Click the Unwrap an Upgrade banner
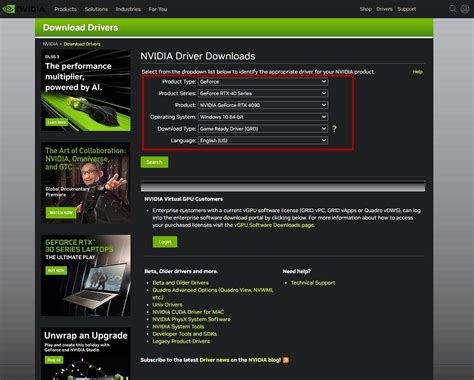The width and height of the screenshot is (474, 380). pyautogui.click(x=86, y=354)
